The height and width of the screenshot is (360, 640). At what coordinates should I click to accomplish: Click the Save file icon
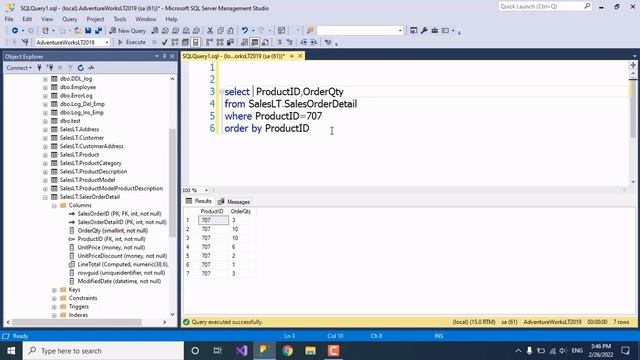pyautogui.click(x=88, y=31)
